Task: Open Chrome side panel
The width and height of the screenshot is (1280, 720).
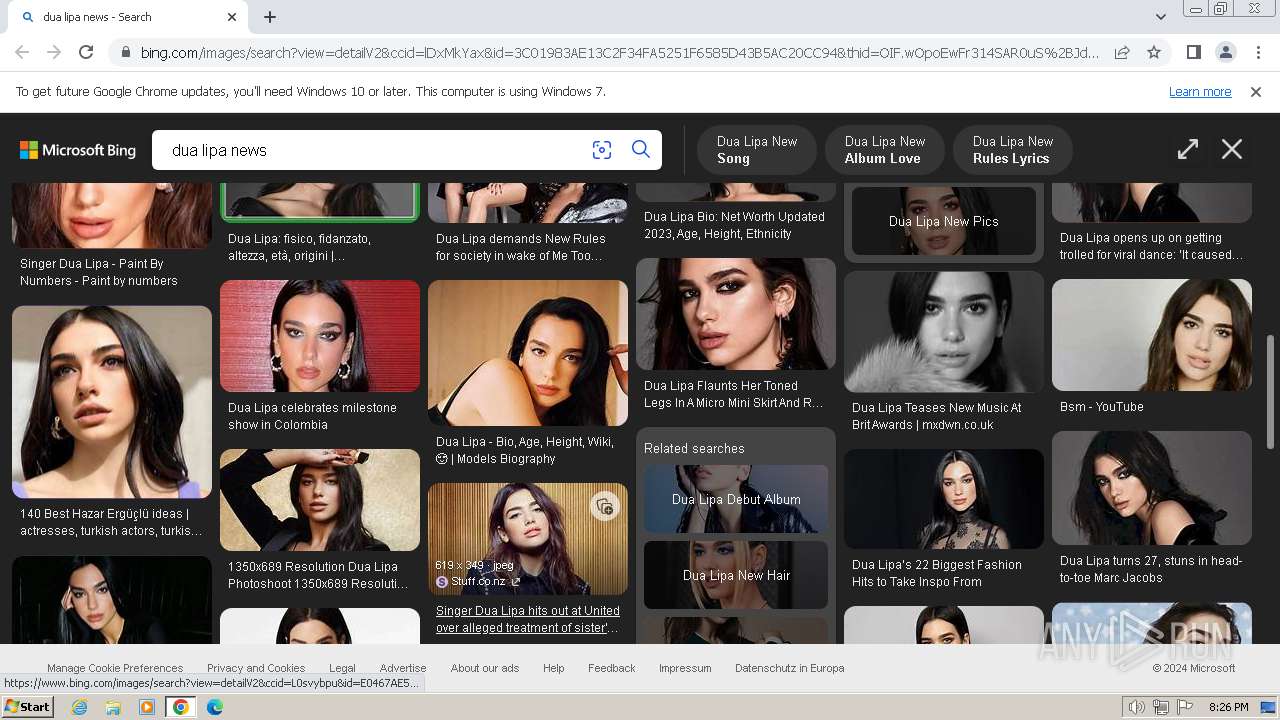Action: point(1193,52)
